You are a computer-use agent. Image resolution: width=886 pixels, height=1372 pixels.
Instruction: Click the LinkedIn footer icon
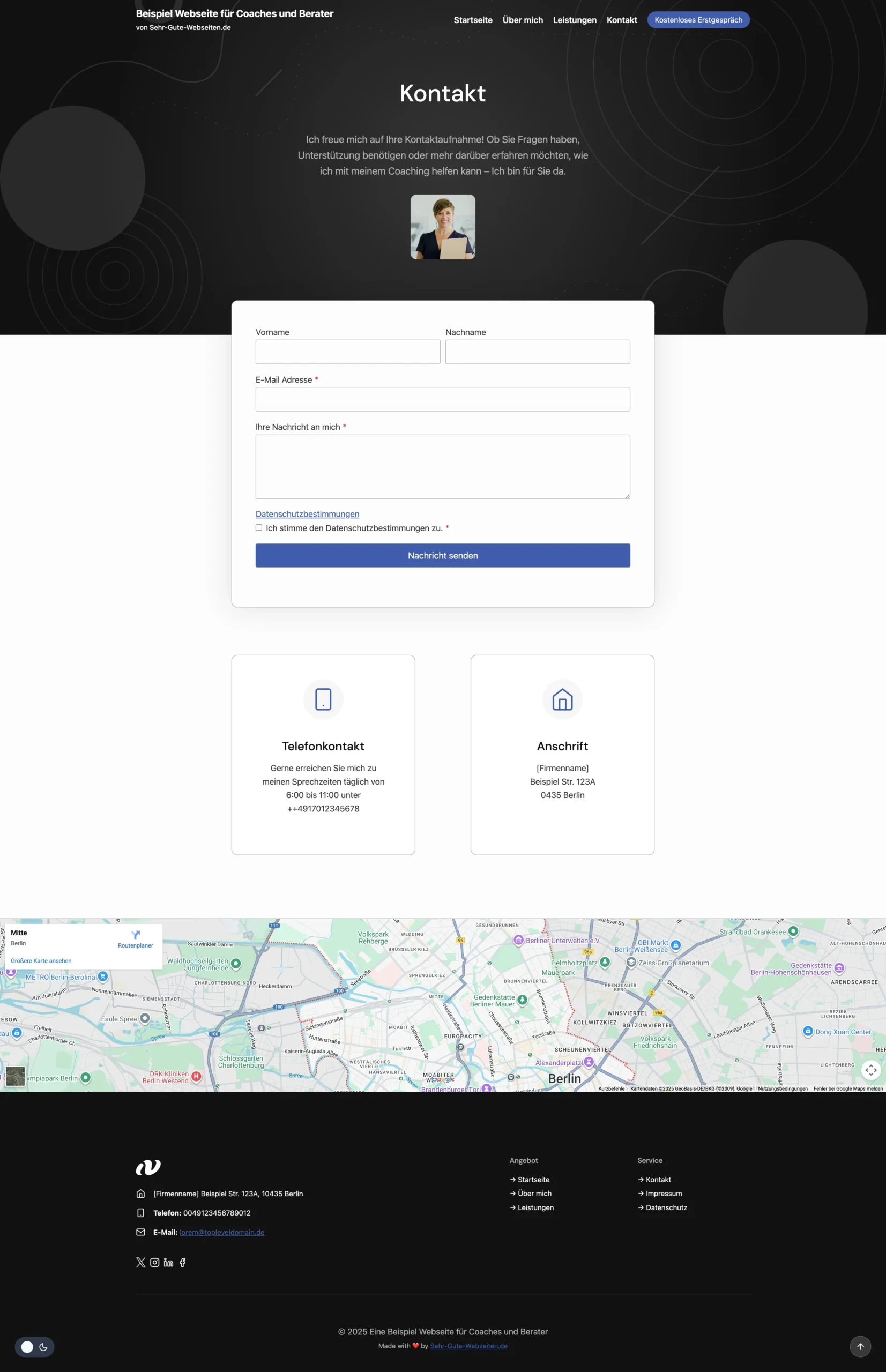[x=168, y=1262]
